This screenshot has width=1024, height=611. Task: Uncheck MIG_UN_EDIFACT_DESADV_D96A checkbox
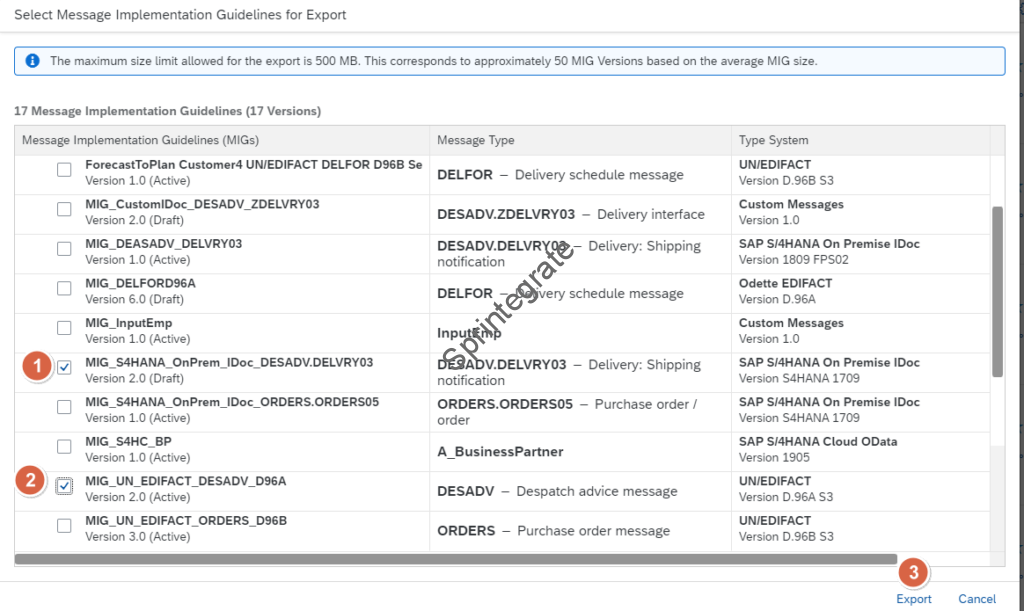pos(64,487)
